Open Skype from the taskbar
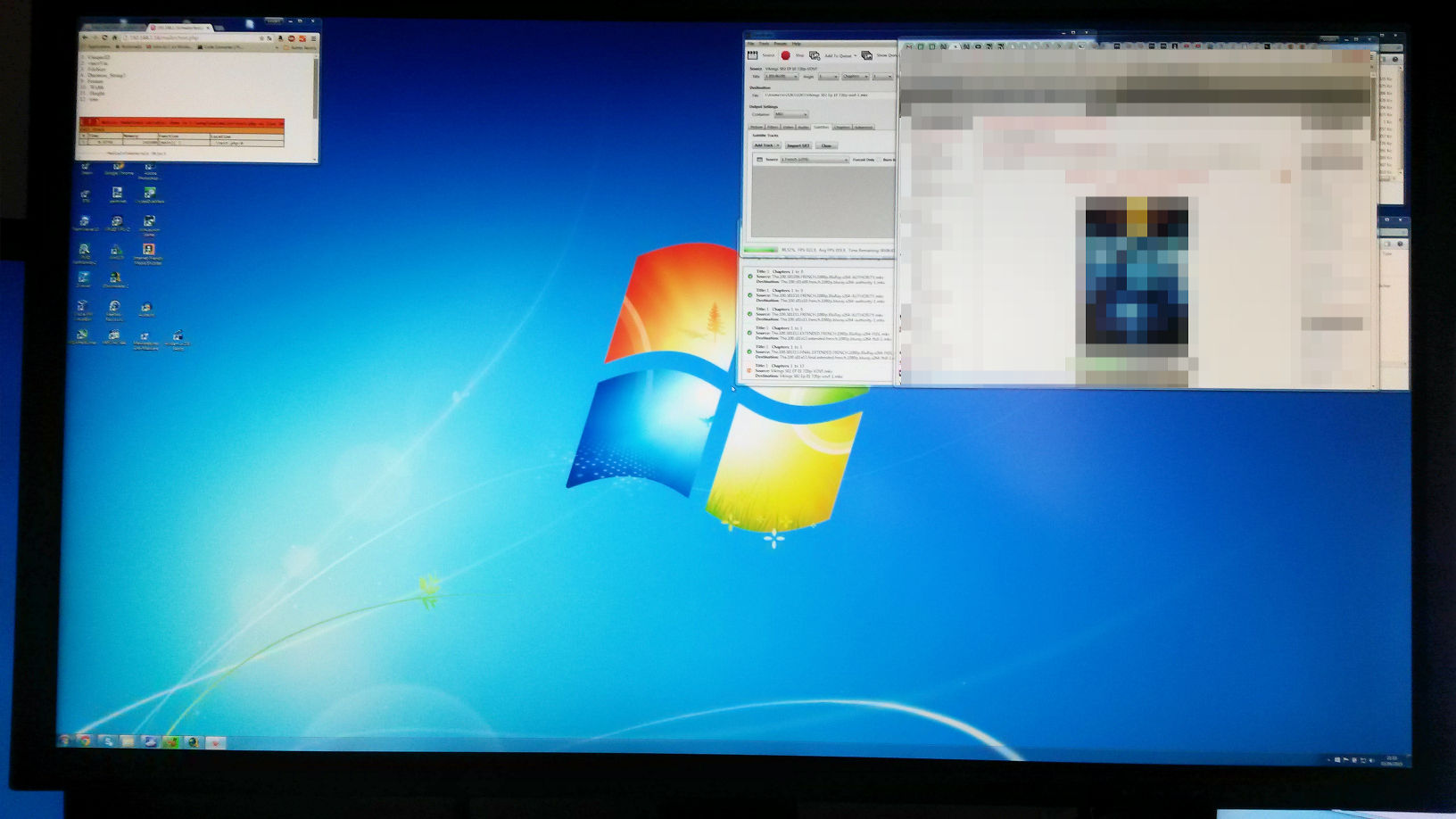Image resolution: width=1456 pixels, height=819 pixels. 109,740
